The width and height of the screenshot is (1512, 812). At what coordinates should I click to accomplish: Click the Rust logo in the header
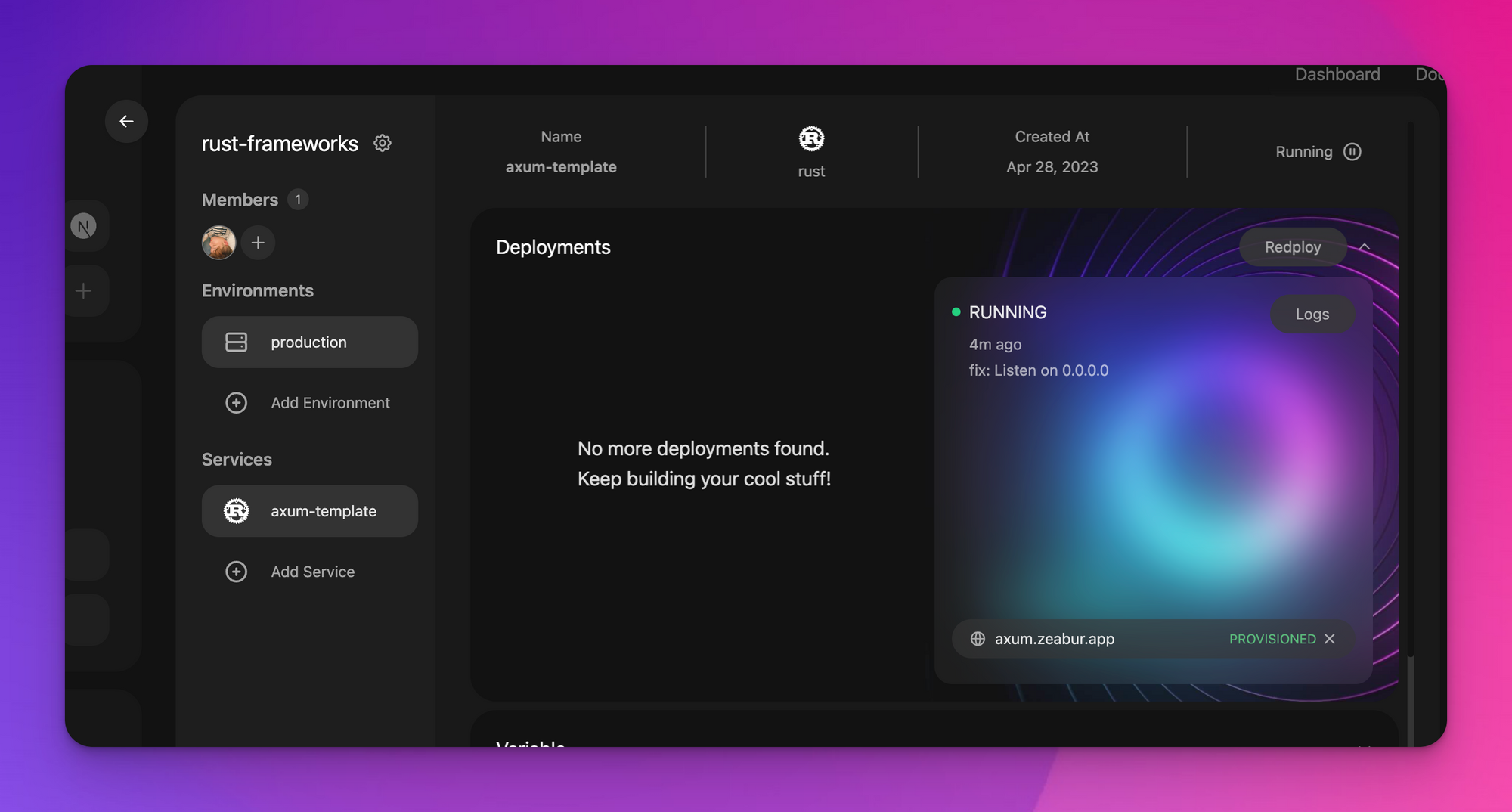tap(811, 138)
